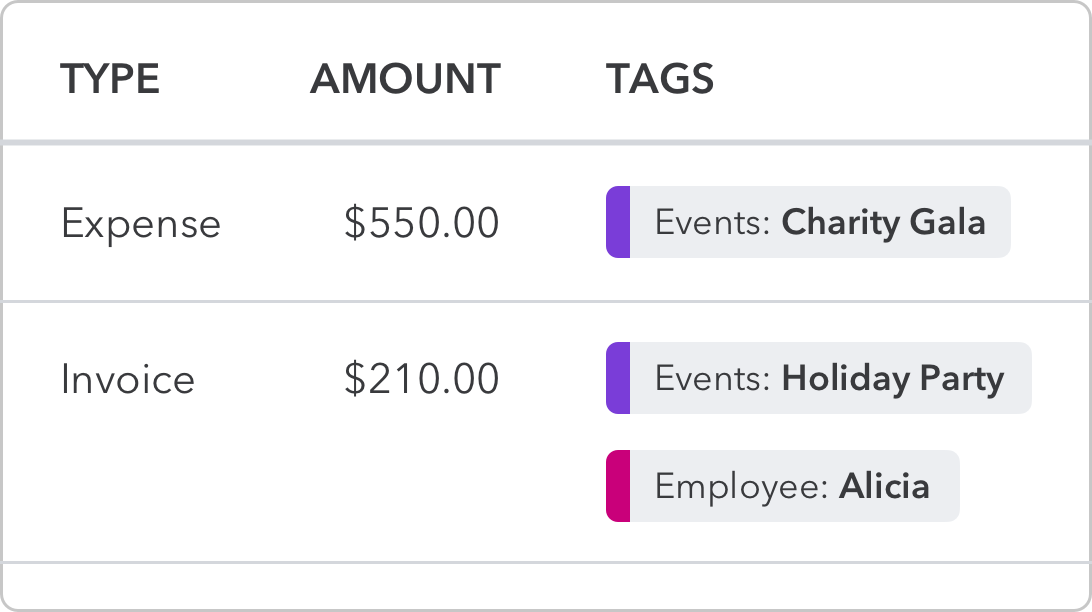Click purple color bar on Holiday Party tag
The width and height of the screenshot is (1092, 612).
[618, 378]
